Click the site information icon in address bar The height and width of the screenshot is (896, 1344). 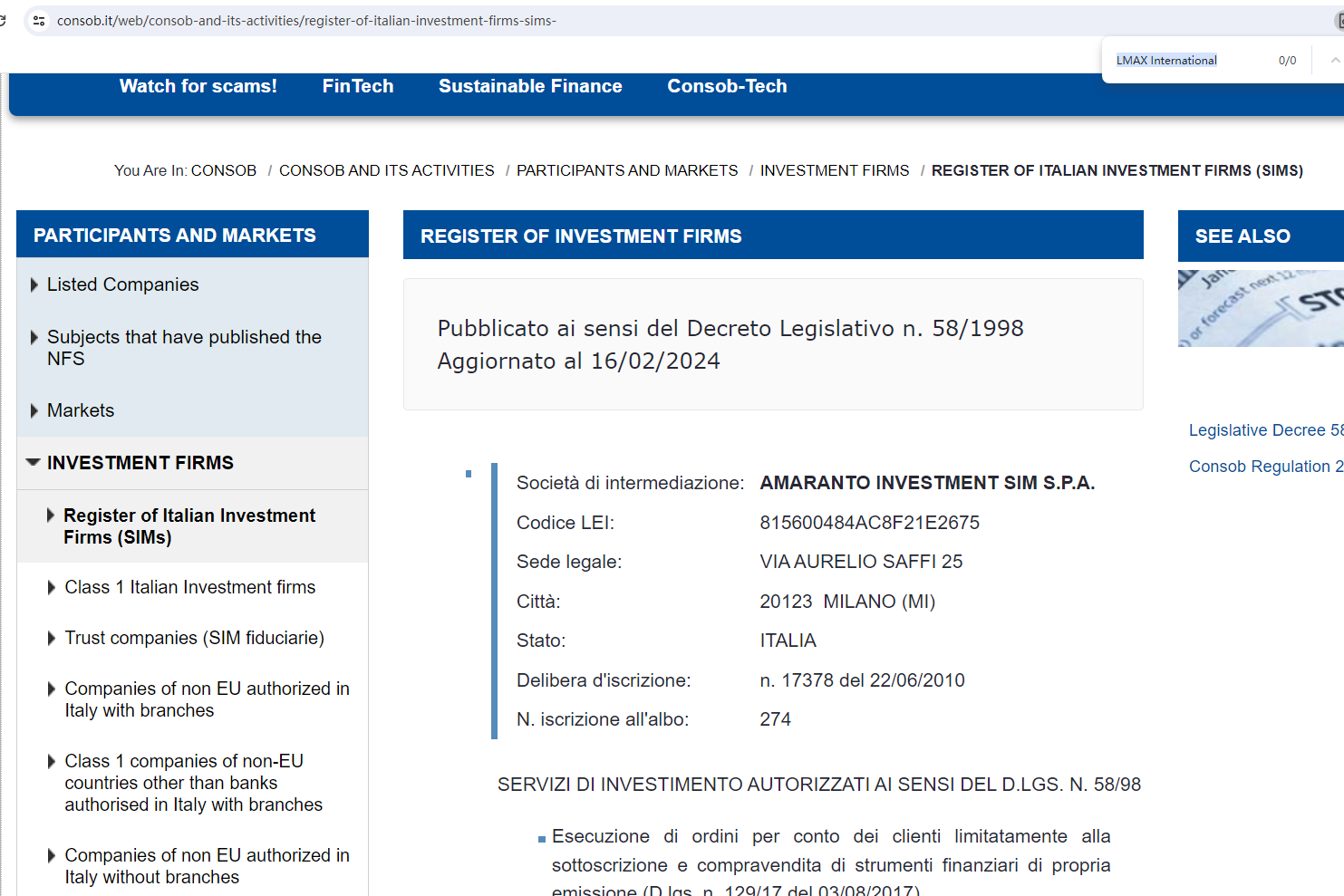[x=39, y=20]
